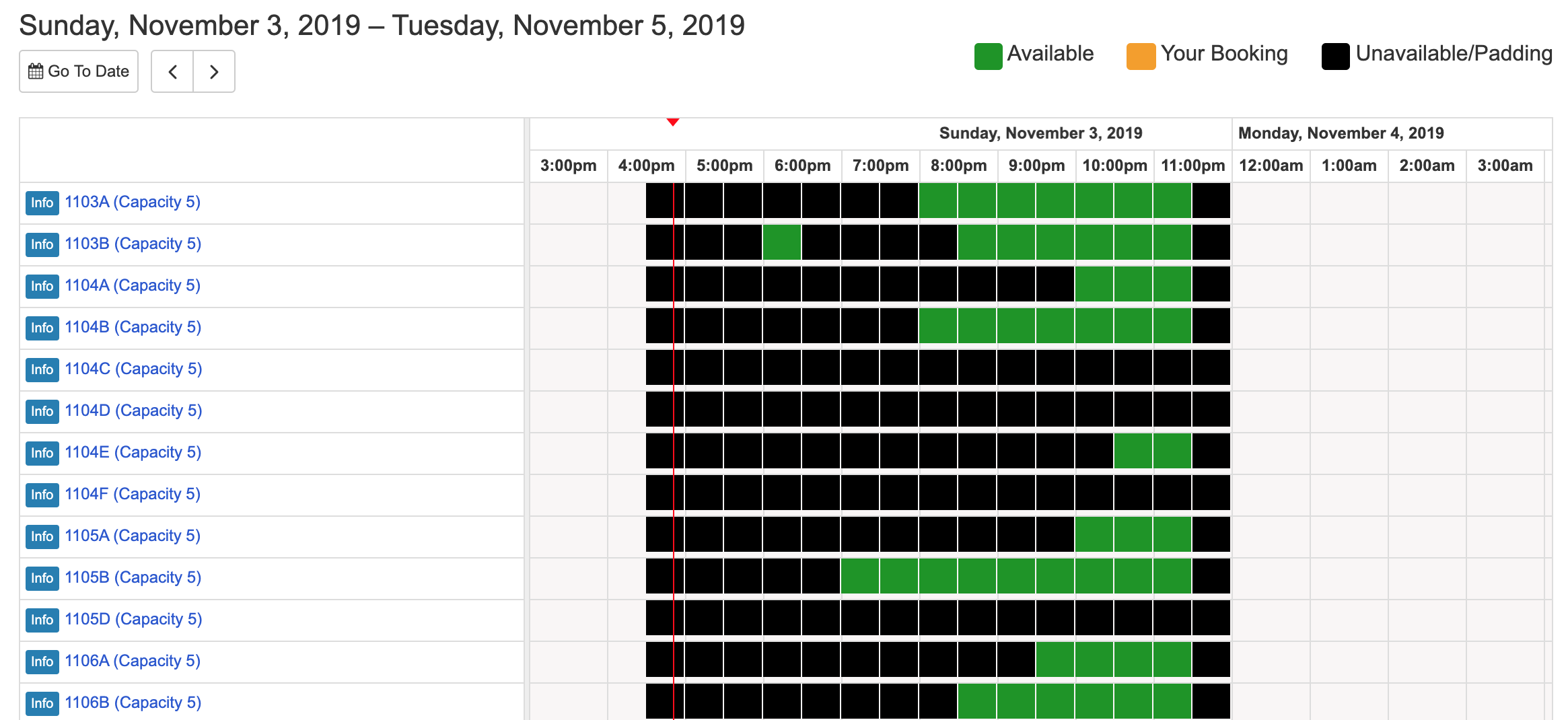Open the 1103B (Capacity 5) room link
The height and width of the screenshot is (720, 1568).
[133, 244]
